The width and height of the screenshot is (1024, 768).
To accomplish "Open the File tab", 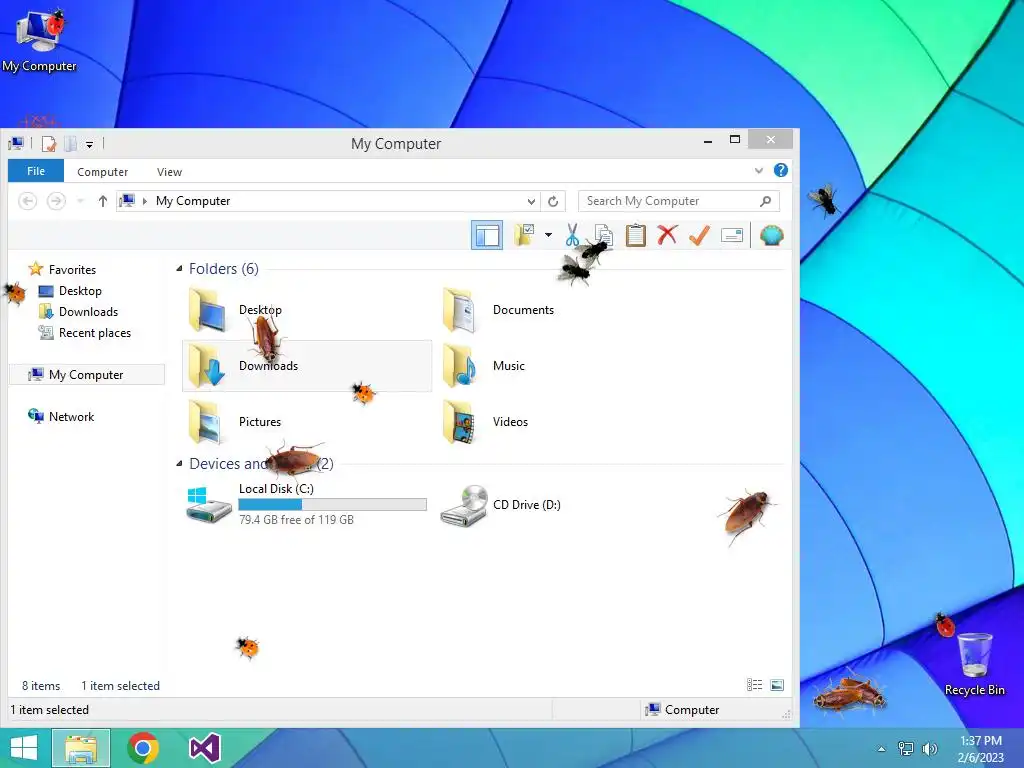I will click(x=36, y=171).
